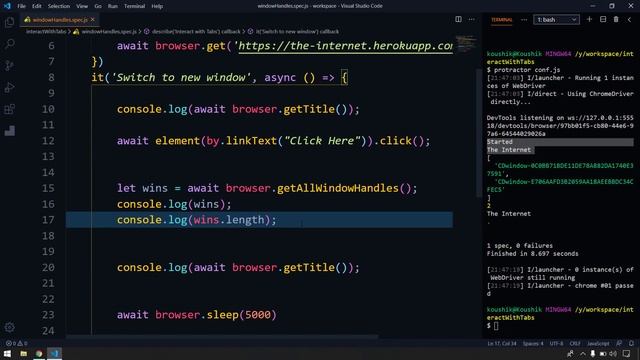The height and width of the screenshot is (360, 640).
Task: Click the interactWithTabs breadcrumb folder
Action: coord(46,31)
